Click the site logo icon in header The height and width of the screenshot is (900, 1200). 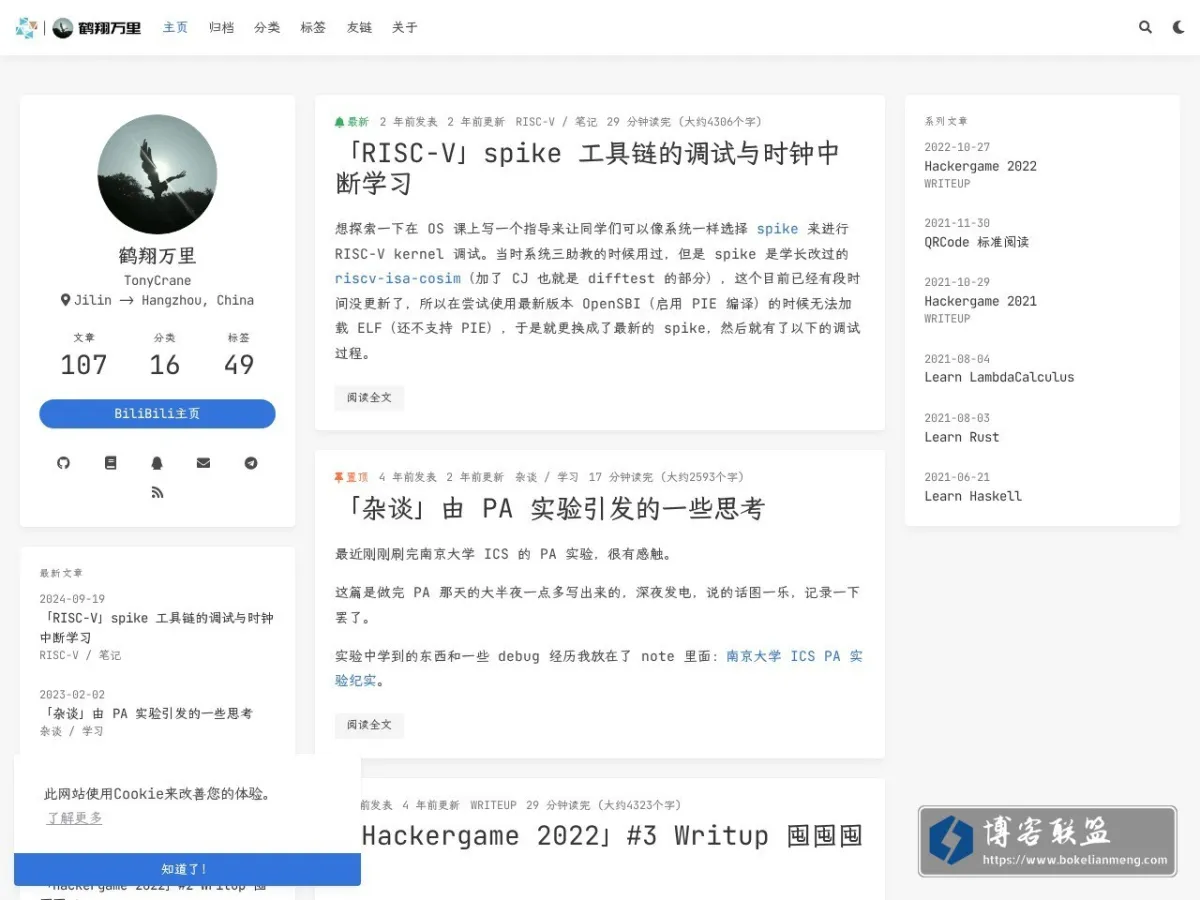pyautogui.click(x=27, y=28)
